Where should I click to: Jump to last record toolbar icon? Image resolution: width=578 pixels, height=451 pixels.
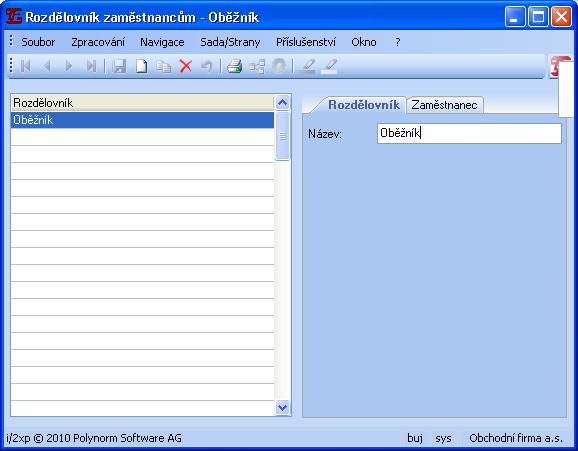(x=91, y=66)
